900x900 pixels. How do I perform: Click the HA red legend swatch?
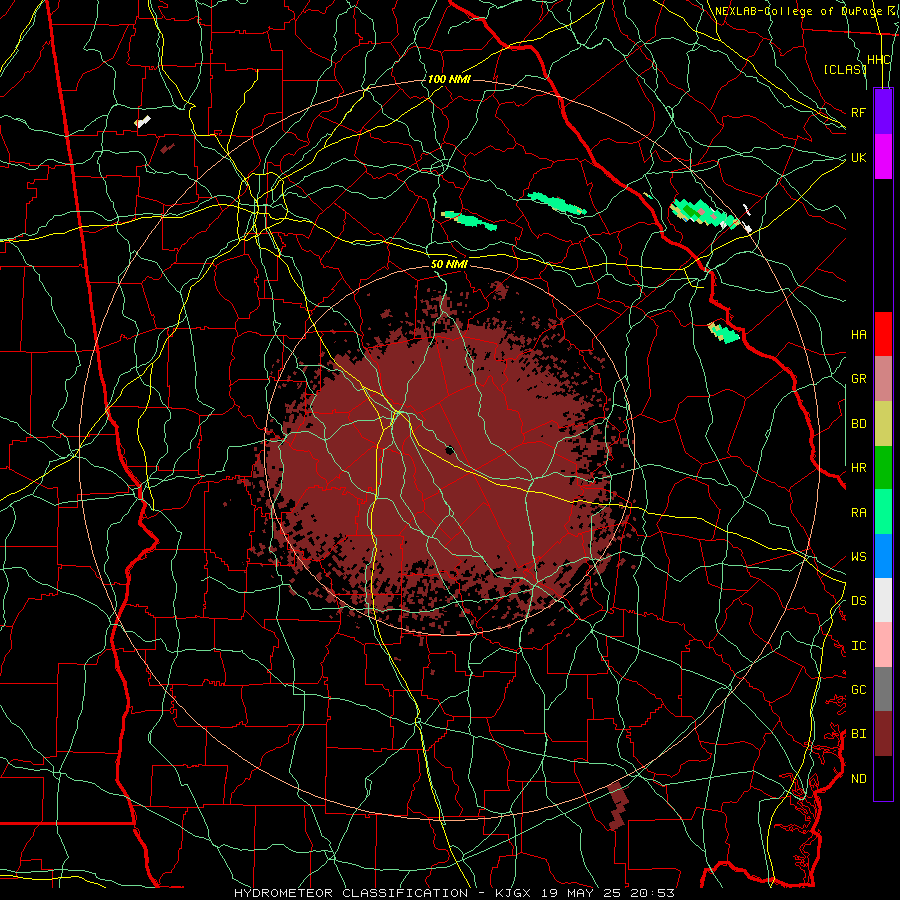point(883,334)
